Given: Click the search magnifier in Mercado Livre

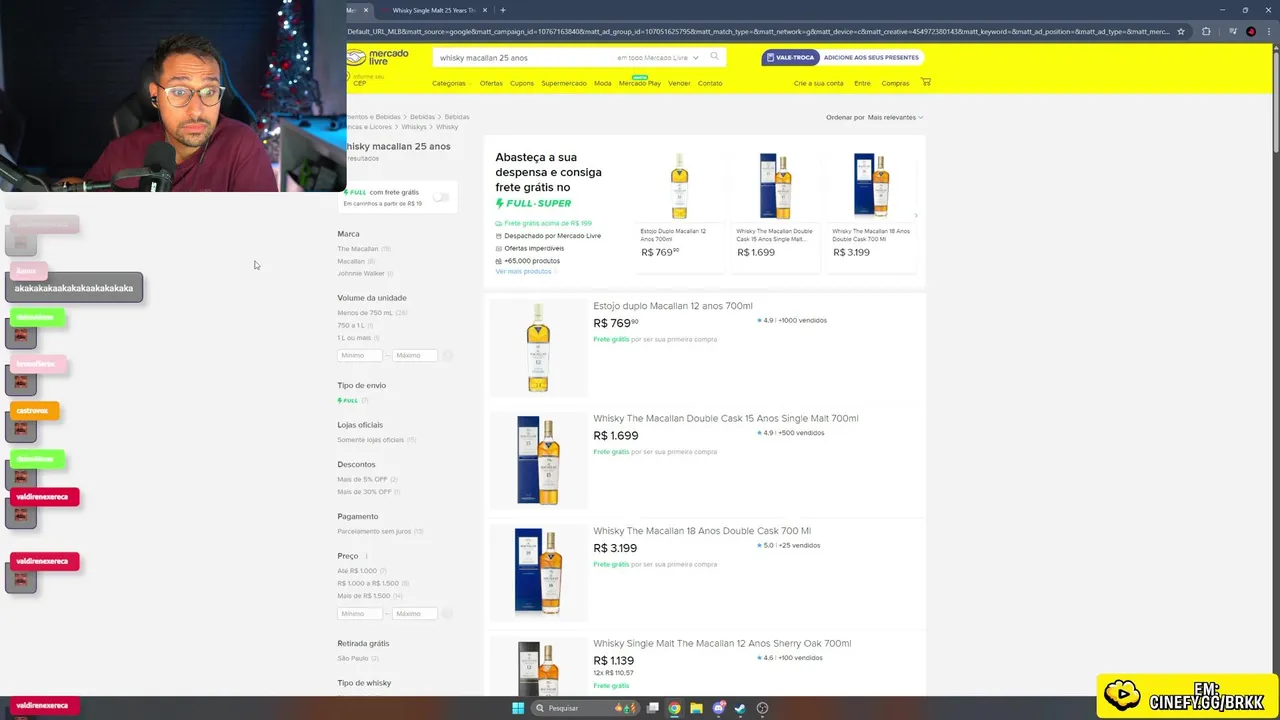Looking at the screenshot, I should pyautogui.click(x=714, y=57).
